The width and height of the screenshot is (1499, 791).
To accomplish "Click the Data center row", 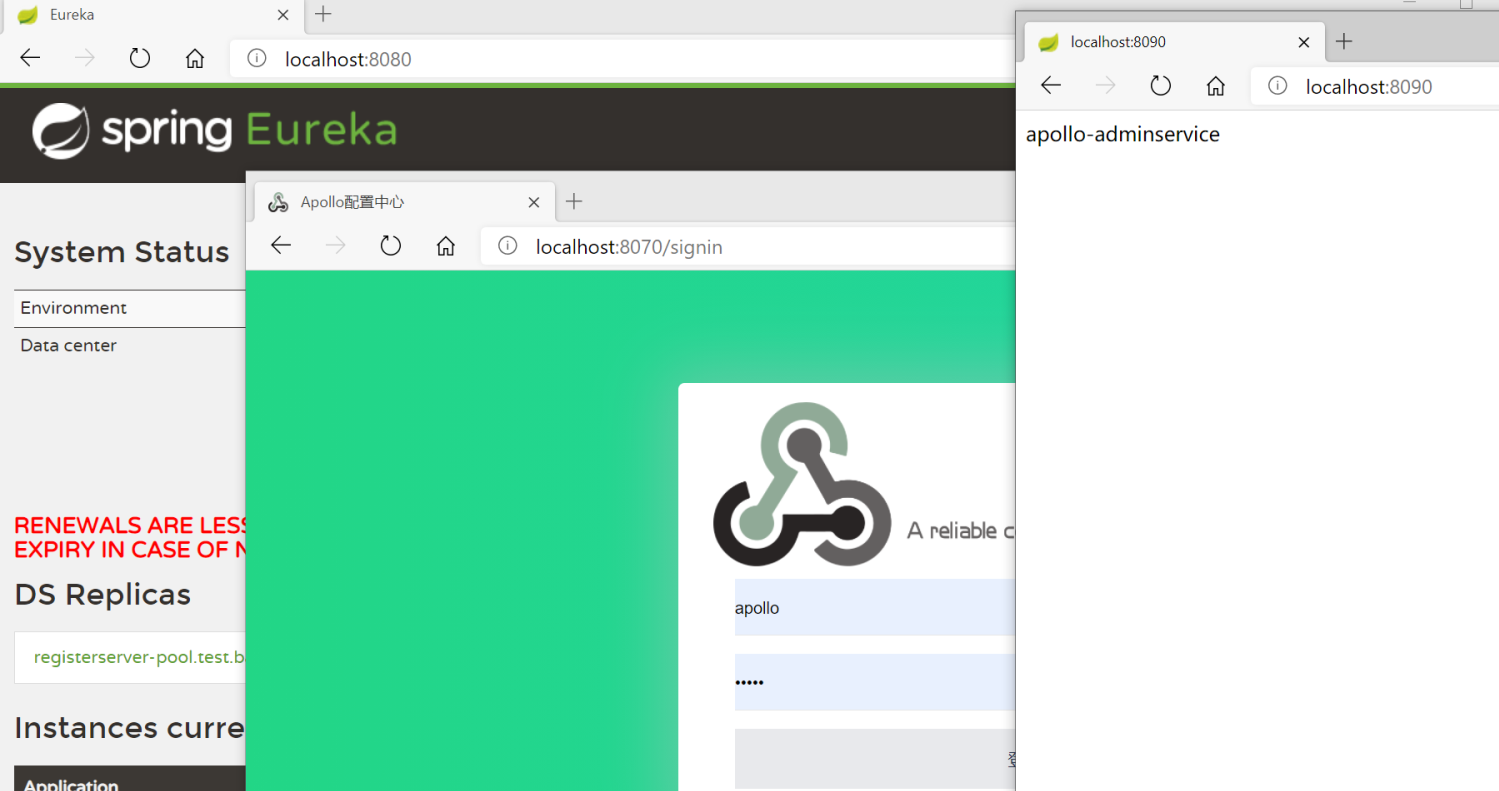I will (x=130, y=345).
